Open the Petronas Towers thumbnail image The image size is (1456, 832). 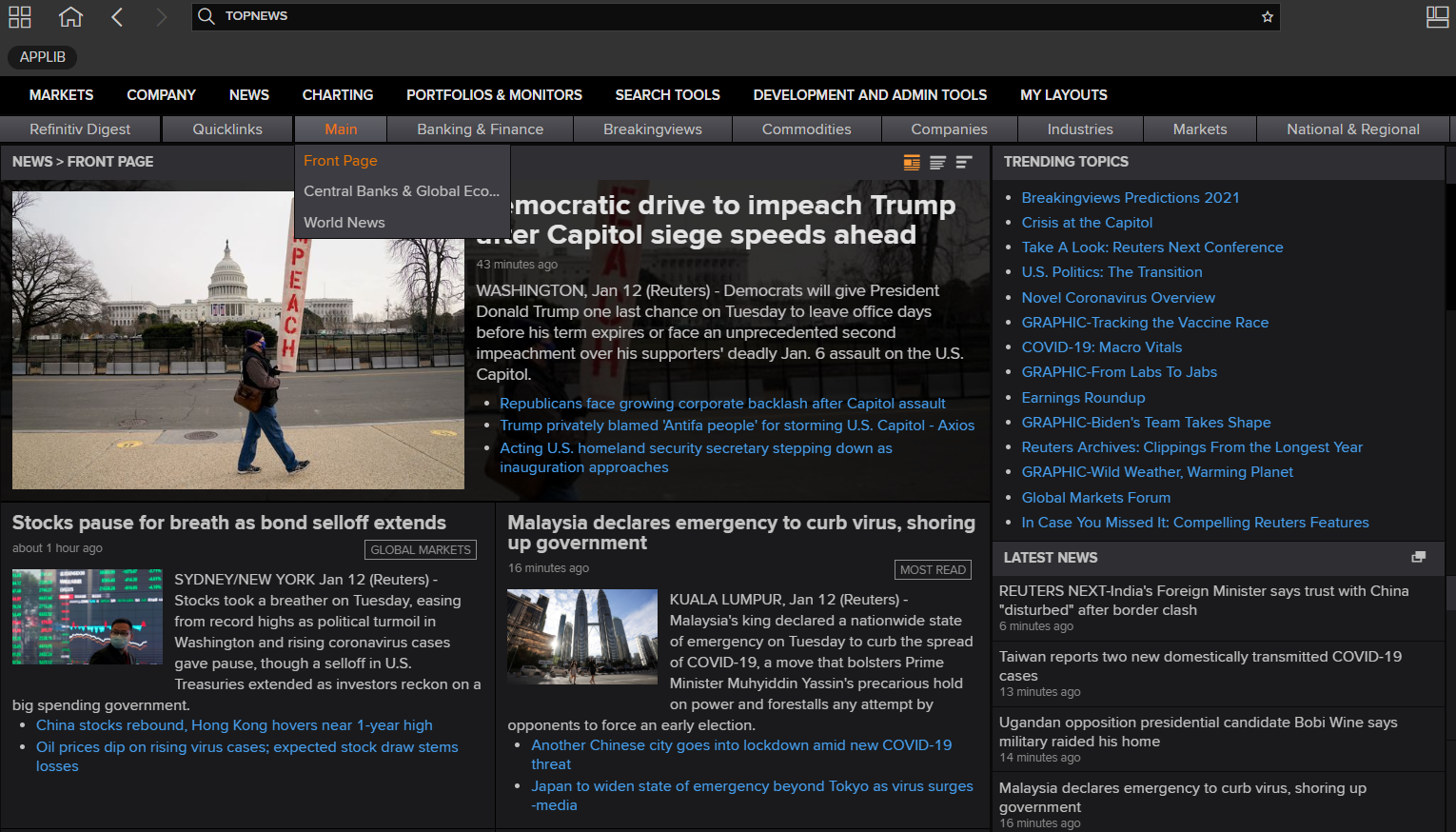coord(582,637)
